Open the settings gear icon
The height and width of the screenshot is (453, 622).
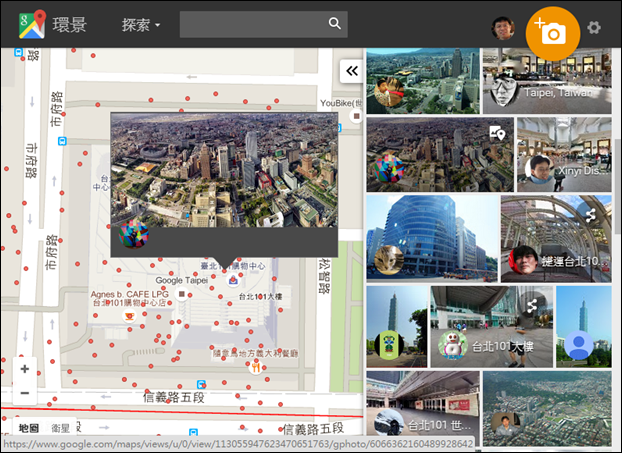pos(594,27)
